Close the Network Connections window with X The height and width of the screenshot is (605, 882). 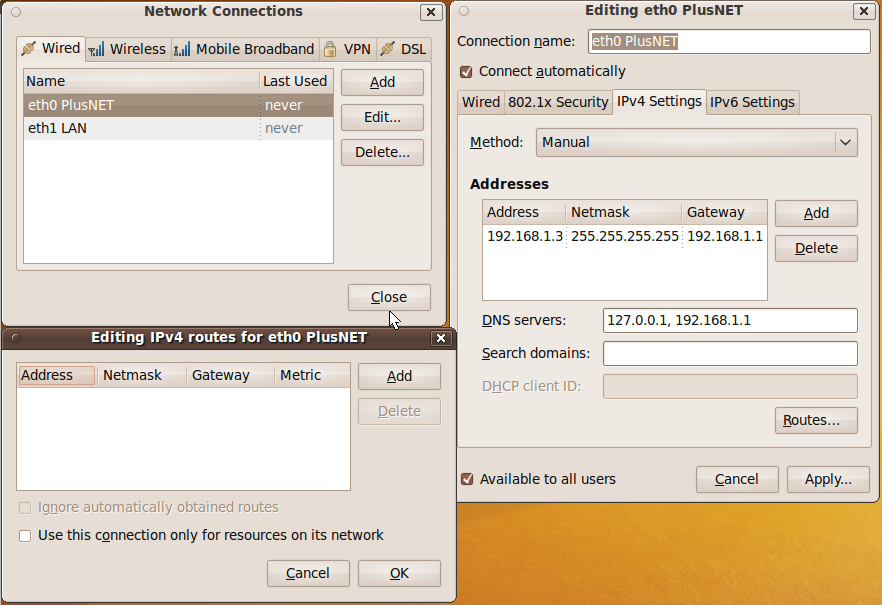[x=431, y=12]
